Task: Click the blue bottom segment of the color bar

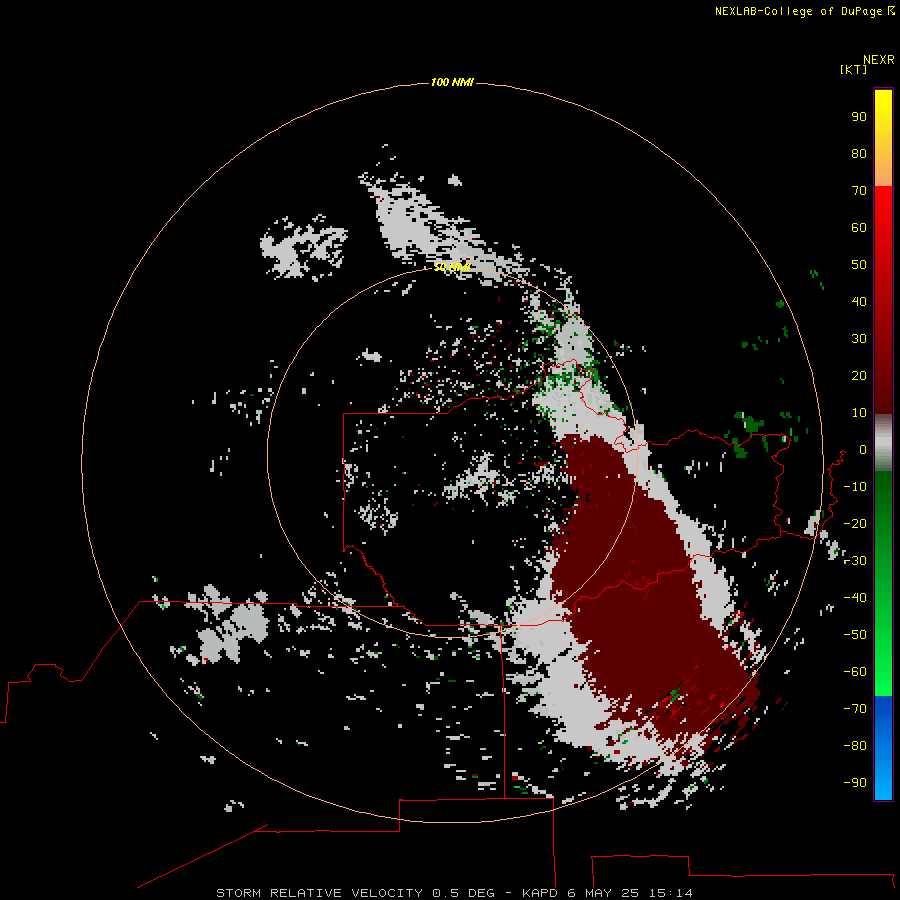Action: [x=883, y=748]
